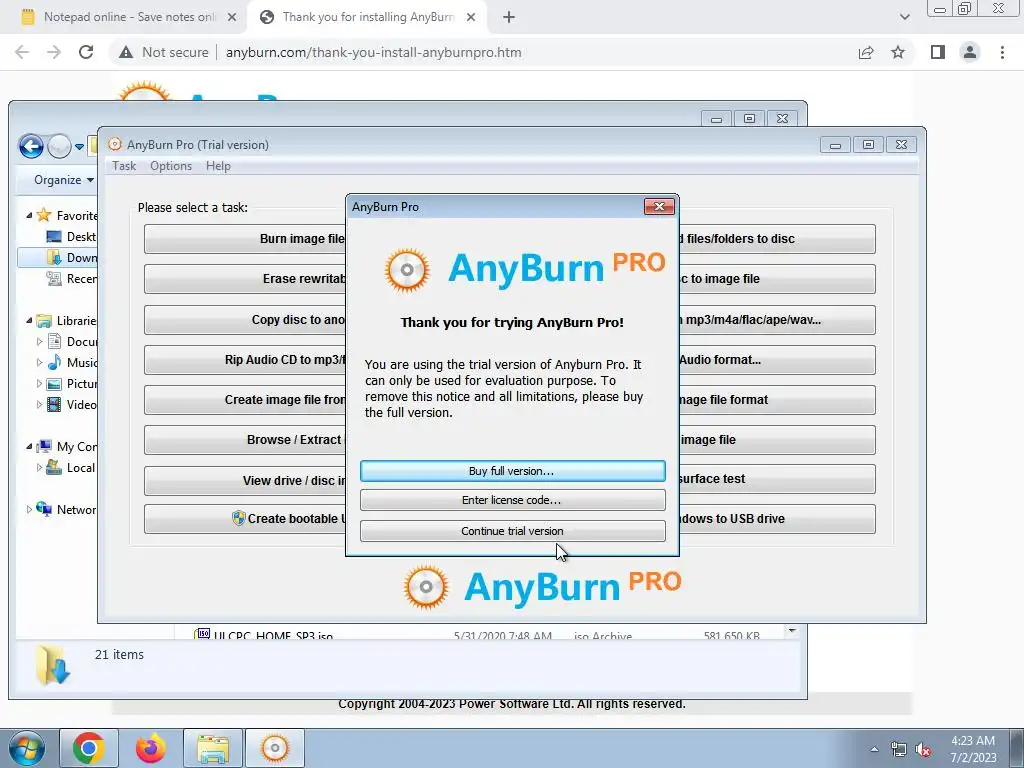Select Music library icon in tree
The height and width of the screenshot is (768, 1024).
(55, 362)
